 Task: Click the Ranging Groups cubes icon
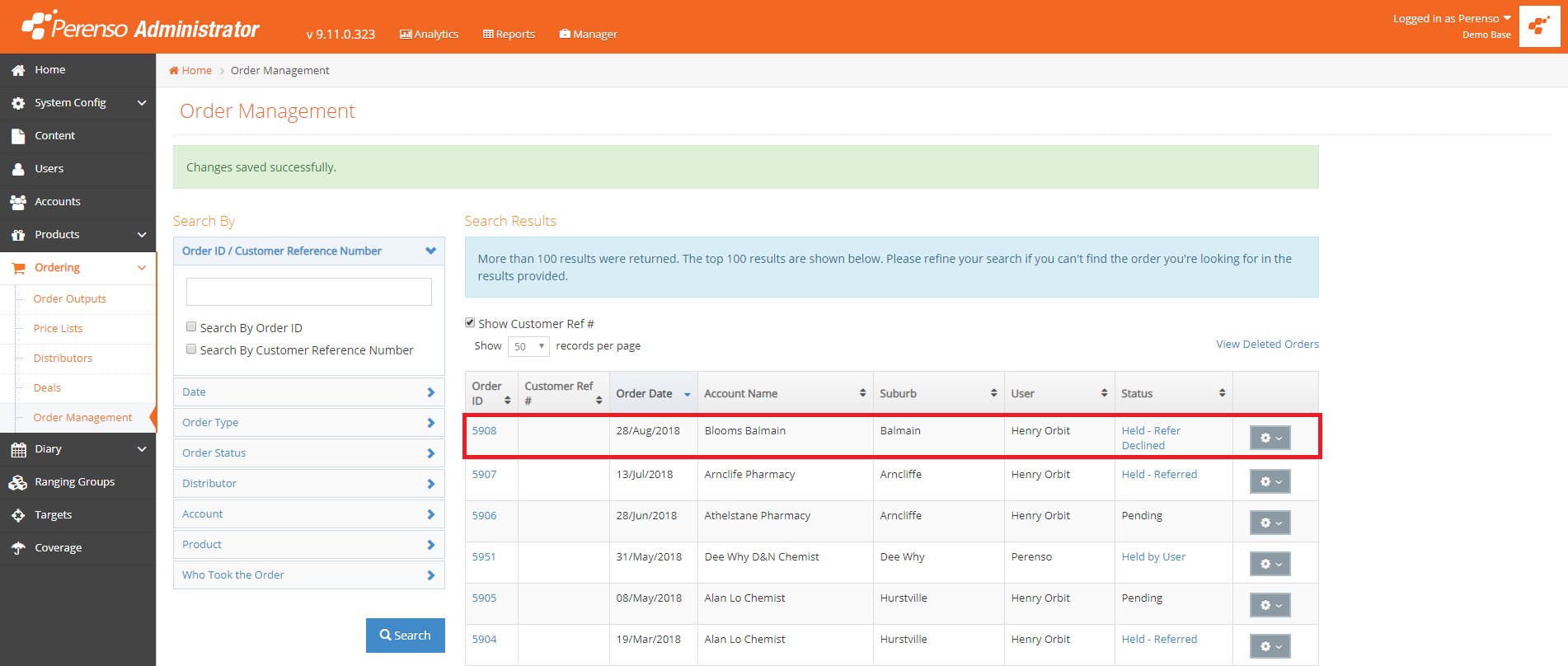click(x=18, y=482)
